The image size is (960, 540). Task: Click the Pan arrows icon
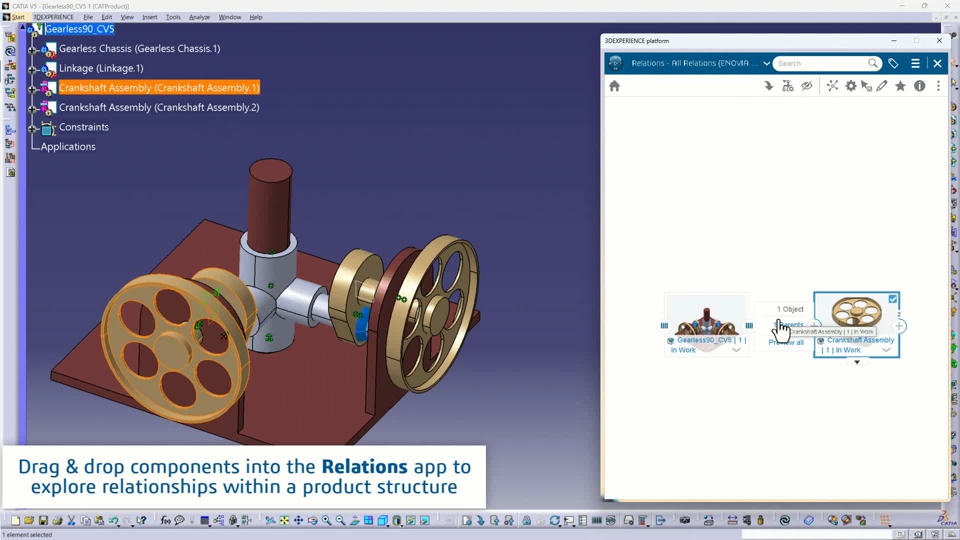298,520
